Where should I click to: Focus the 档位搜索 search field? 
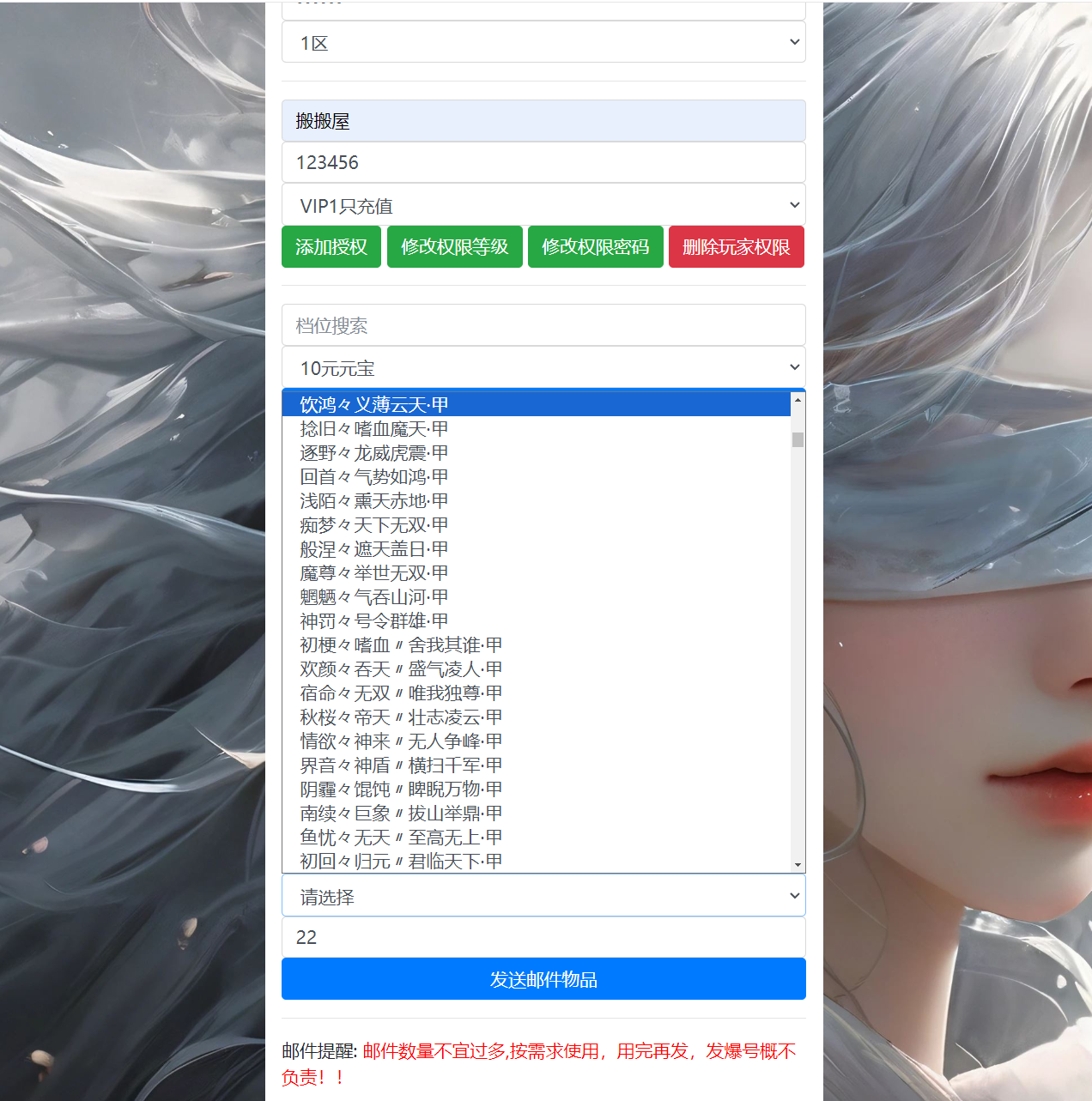pyautogui.click(x=543, y=325)
